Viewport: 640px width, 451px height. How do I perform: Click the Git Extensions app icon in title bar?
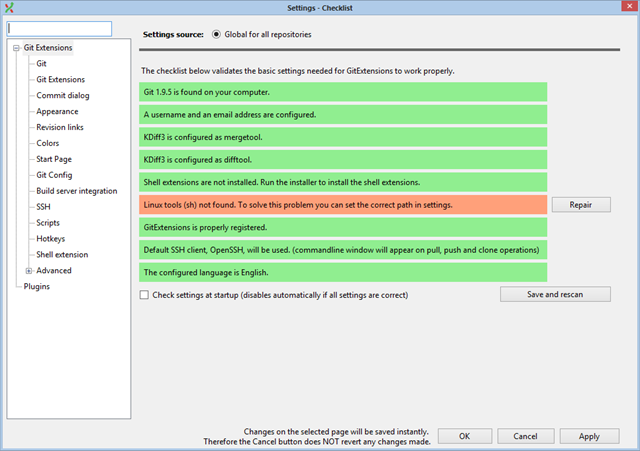pos(9,7)
